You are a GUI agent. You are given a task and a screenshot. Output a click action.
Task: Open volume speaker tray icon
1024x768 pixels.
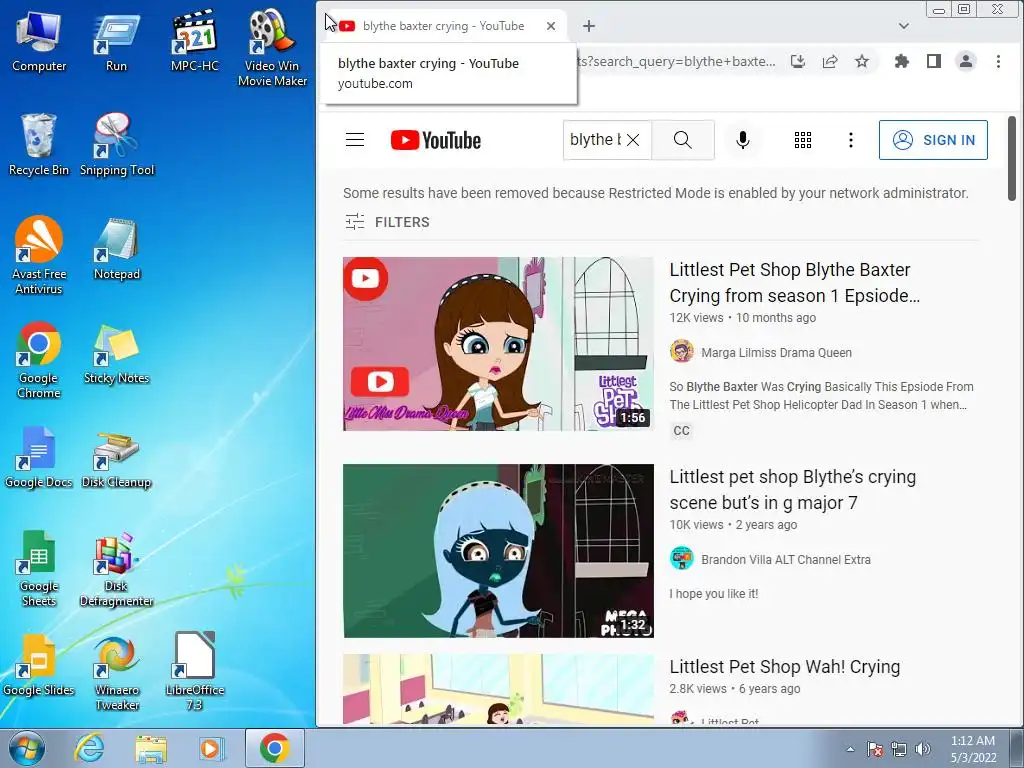pyautogui.click(x=923, y=749)
